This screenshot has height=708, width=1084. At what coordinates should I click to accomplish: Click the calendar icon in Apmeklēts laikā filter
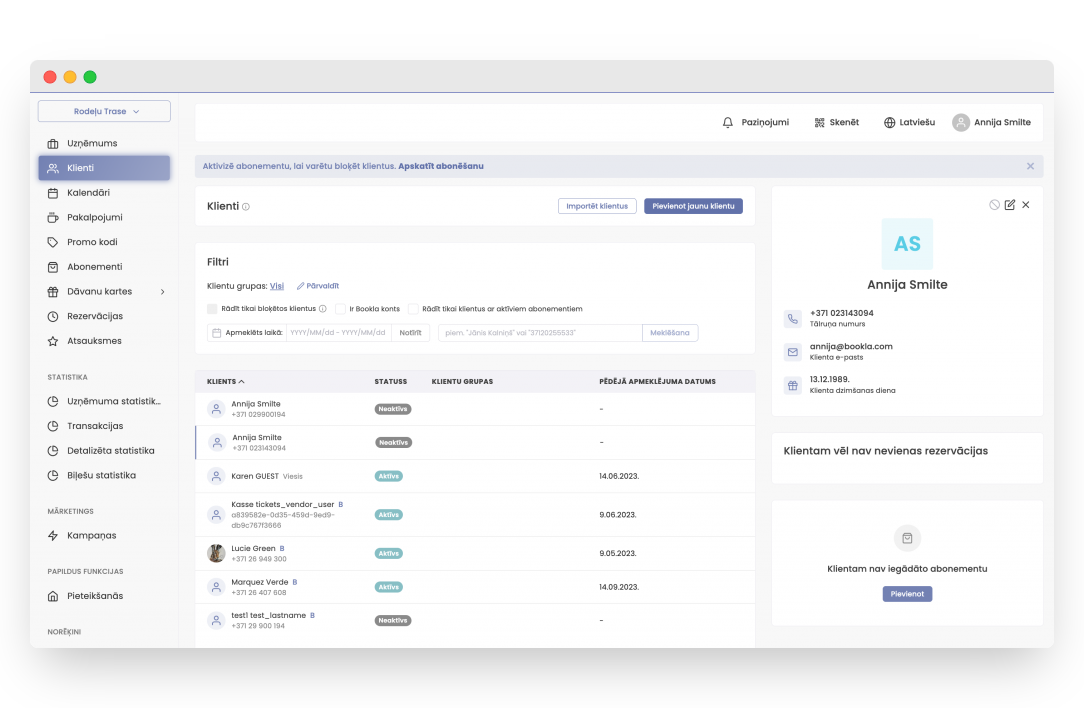click(216, 333)
